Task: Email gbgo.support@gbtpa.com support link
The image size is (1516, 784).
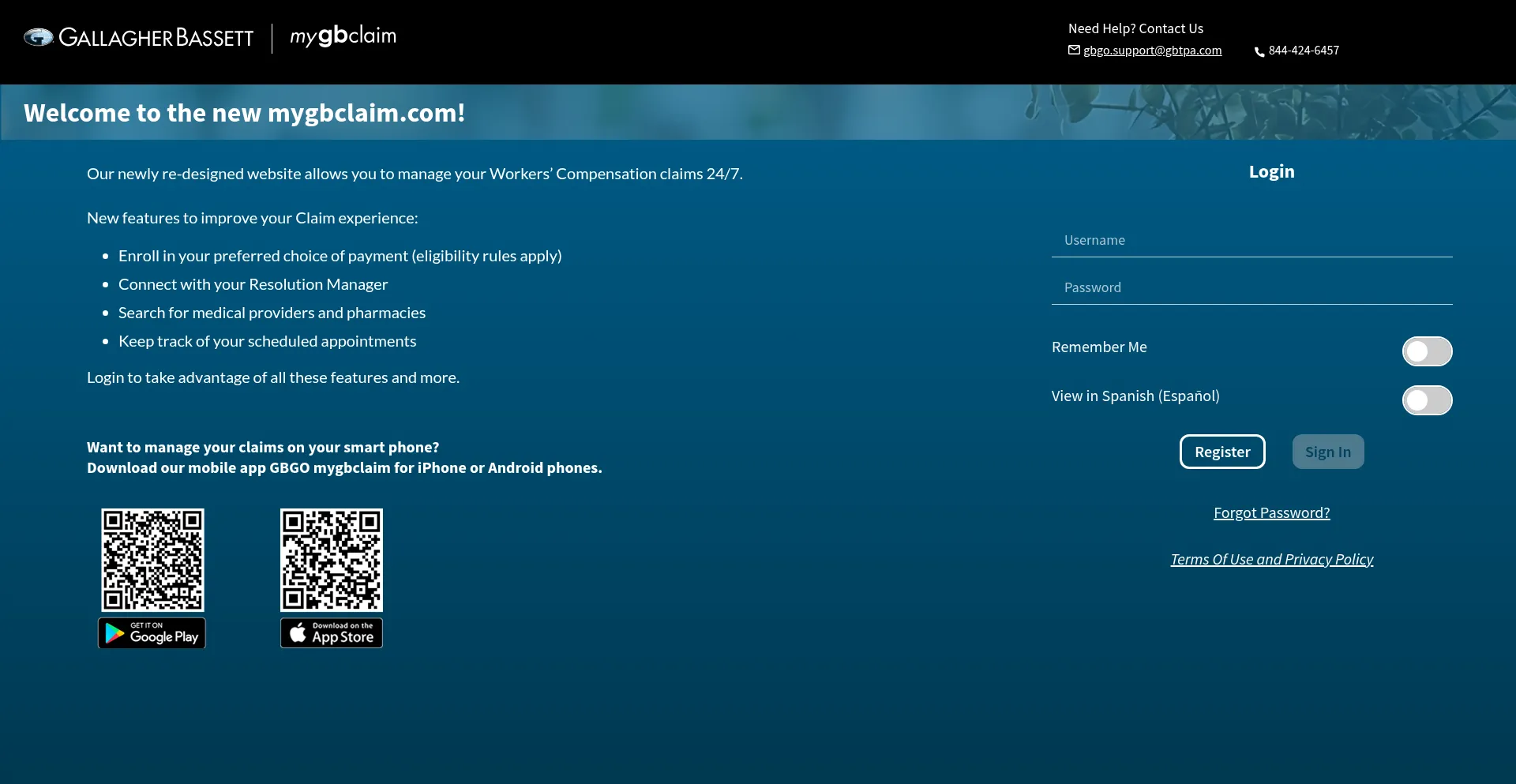Action: tap(1152, 51)
